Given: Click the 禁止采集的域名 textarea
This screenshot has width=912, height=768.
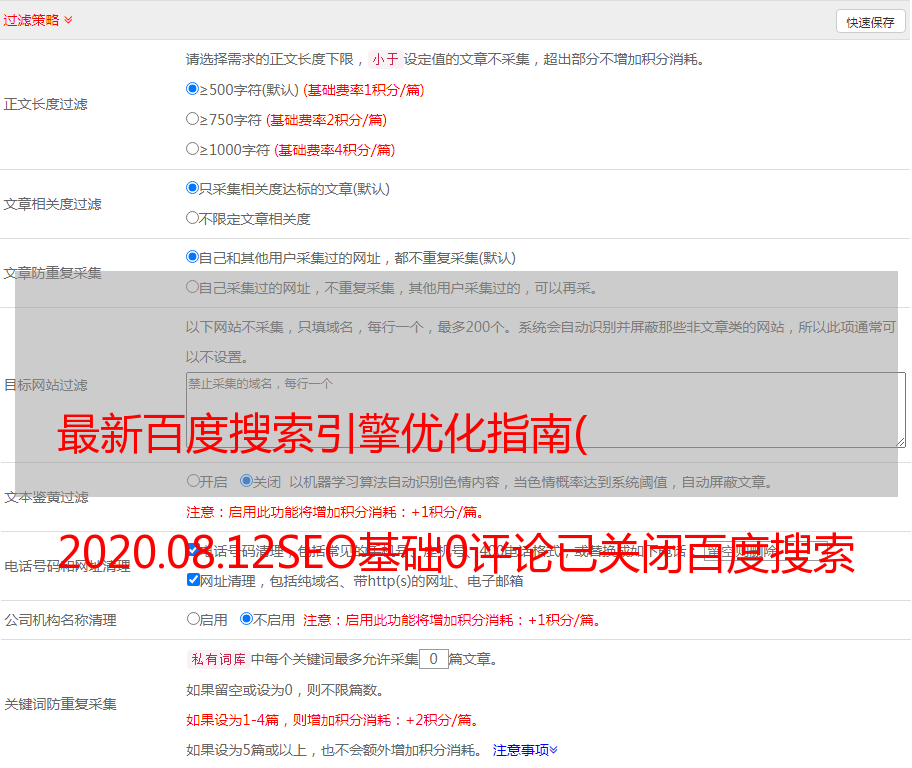Looking at the screenshot, I should (546, 410).
